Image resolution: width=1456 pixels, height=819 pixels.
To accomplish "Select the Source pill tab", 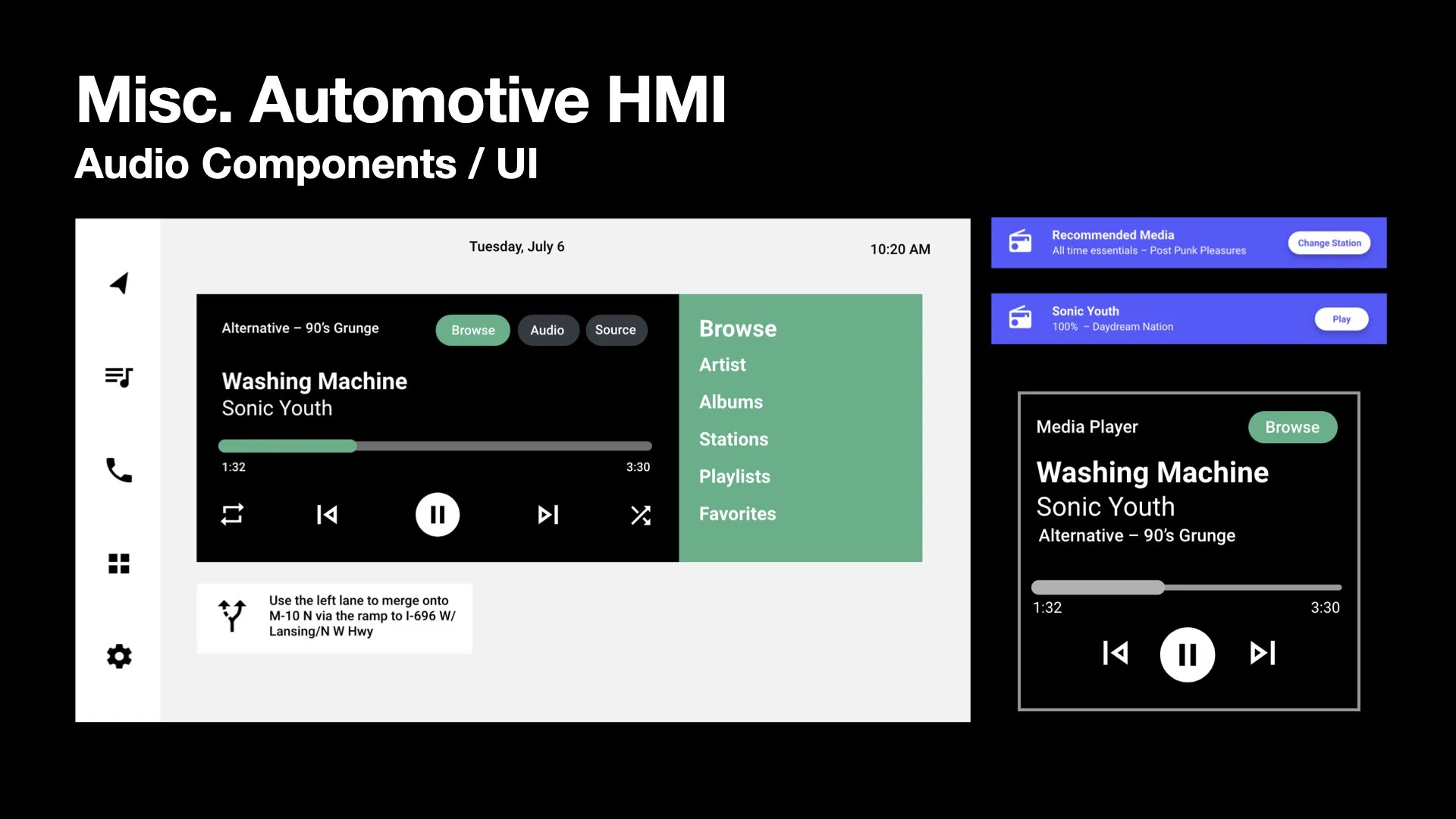I will (615, 330).
